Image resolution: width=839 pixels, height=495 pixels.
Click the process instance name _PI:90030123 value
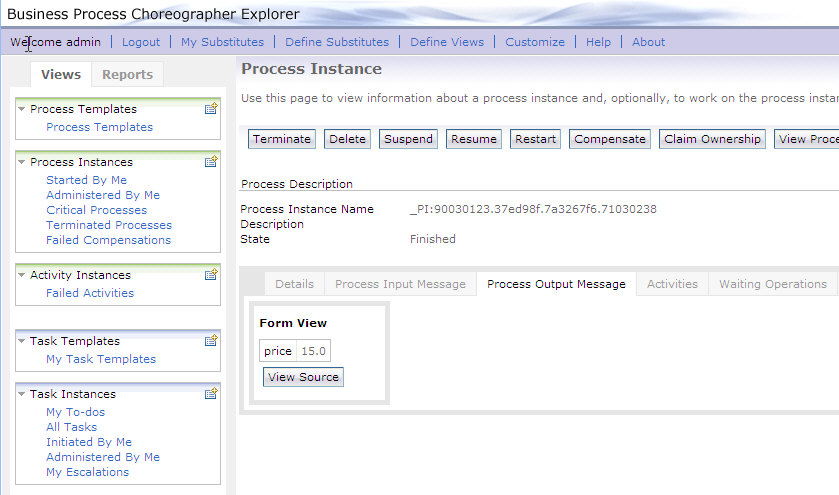(x=533, y=209)
